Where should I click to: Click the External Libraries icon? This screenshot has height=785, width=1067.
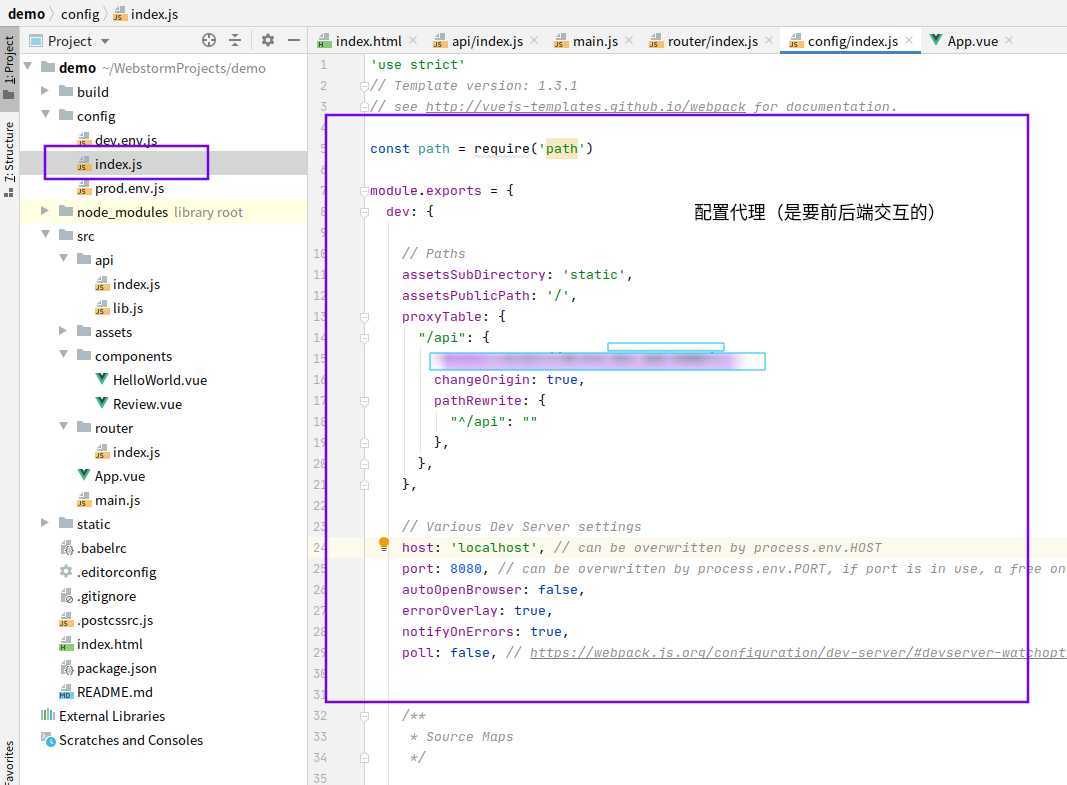48,716
